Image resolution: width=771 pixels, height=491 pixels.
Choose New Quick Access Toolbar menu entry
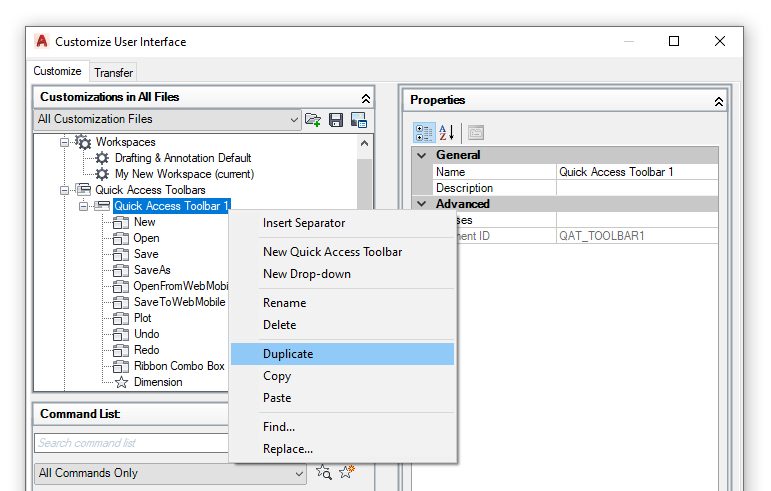coord(332,252)
